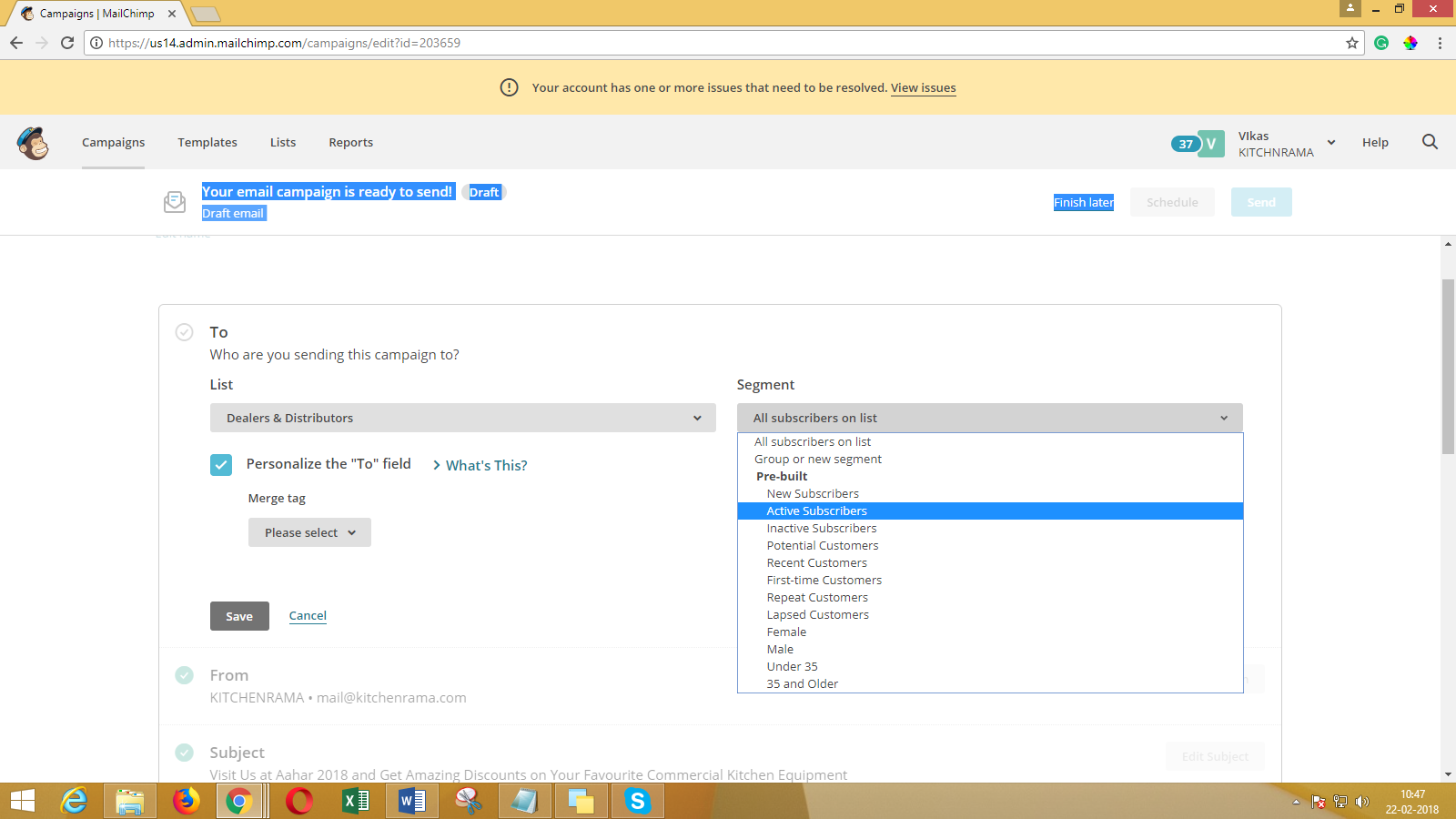Click the colorful extension icon in toolbar
This screenshot has width=1456, height=819.
1410,43
